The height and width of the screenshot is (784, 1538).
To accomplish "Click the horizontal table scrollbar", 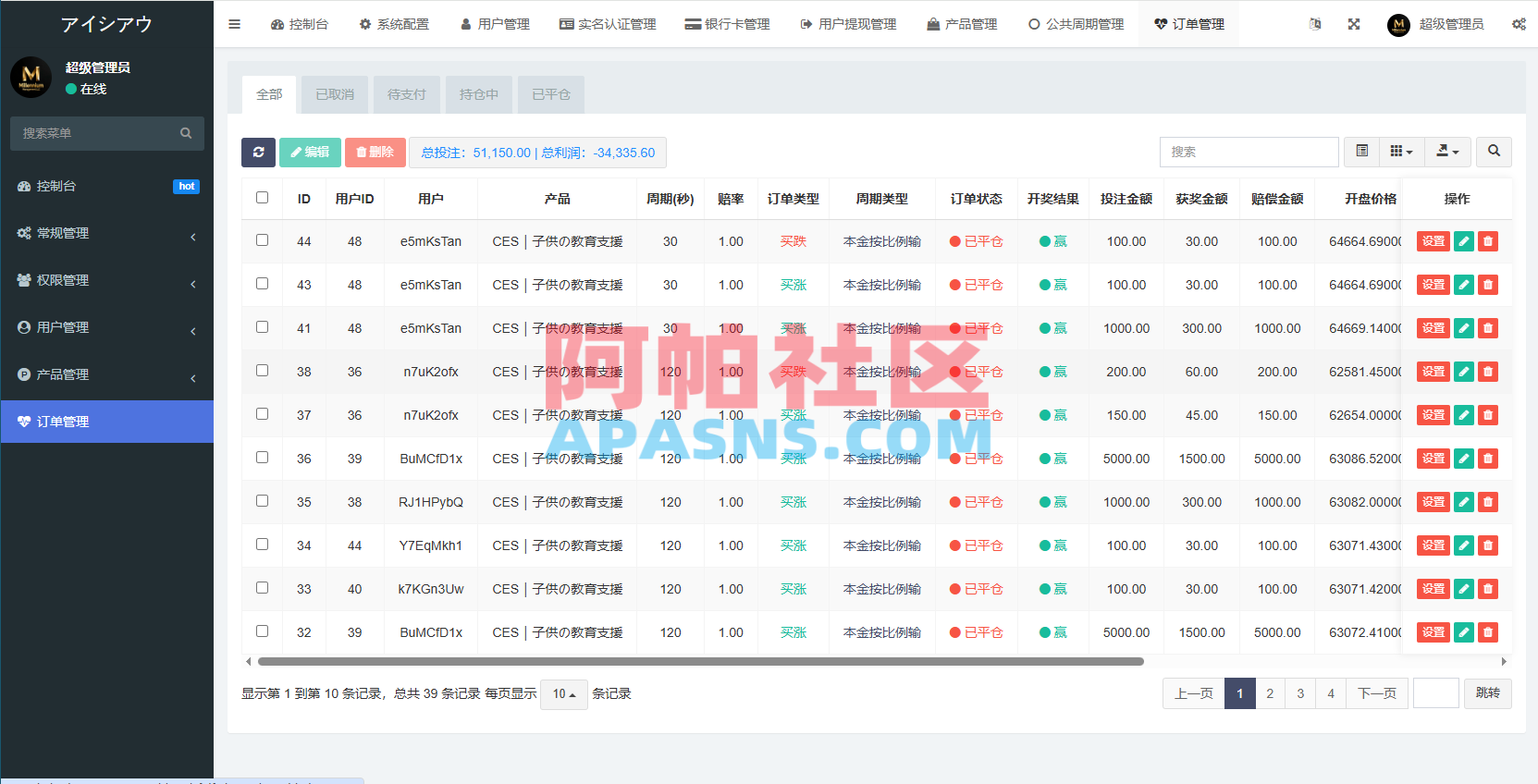I will tap(701, 662).
